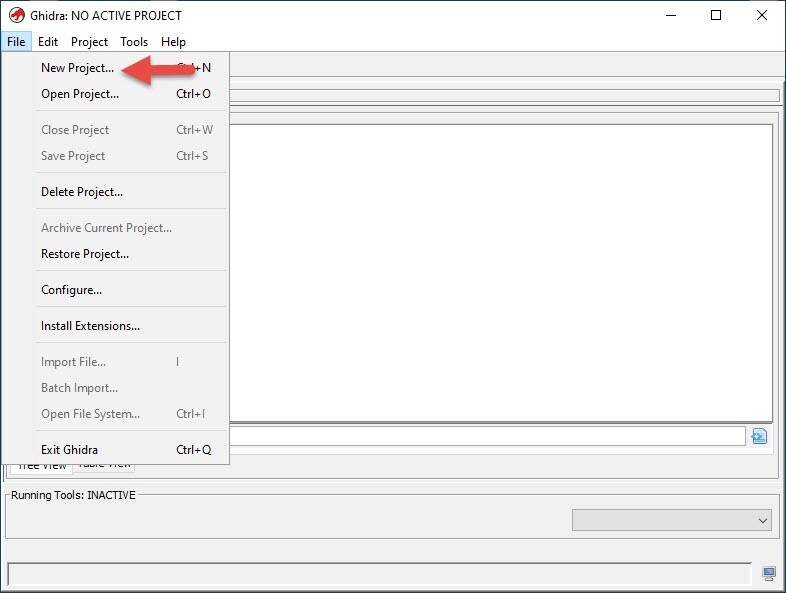Click the filter options icon beside filter field
The height and width of the screenshot is (593, 786).
pyautogui.click(x=759, y=436)
